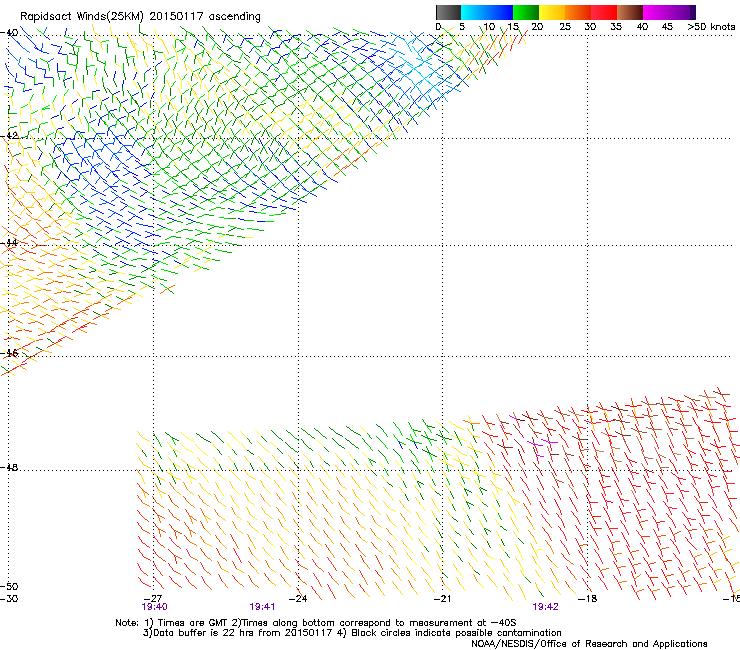
Task: Click the green 15-20 knots legend swatch
Action: coord(526,12)
